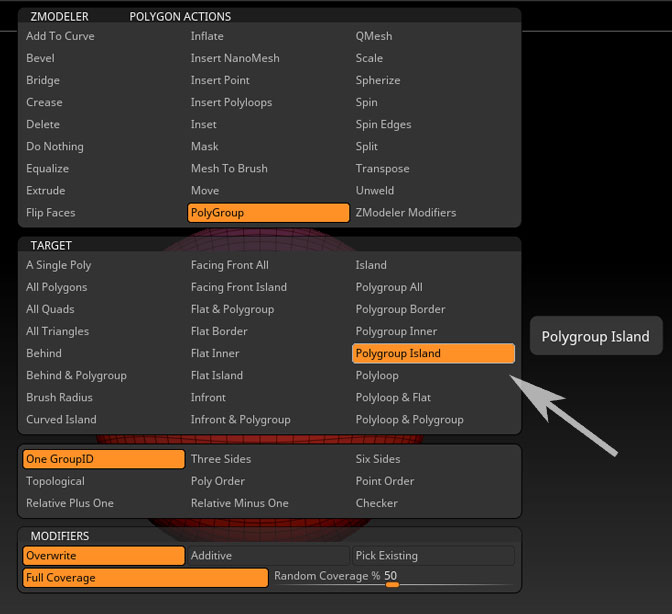Select QMesh action
Viewport: 672px width, 614px height.
[374, 36]
